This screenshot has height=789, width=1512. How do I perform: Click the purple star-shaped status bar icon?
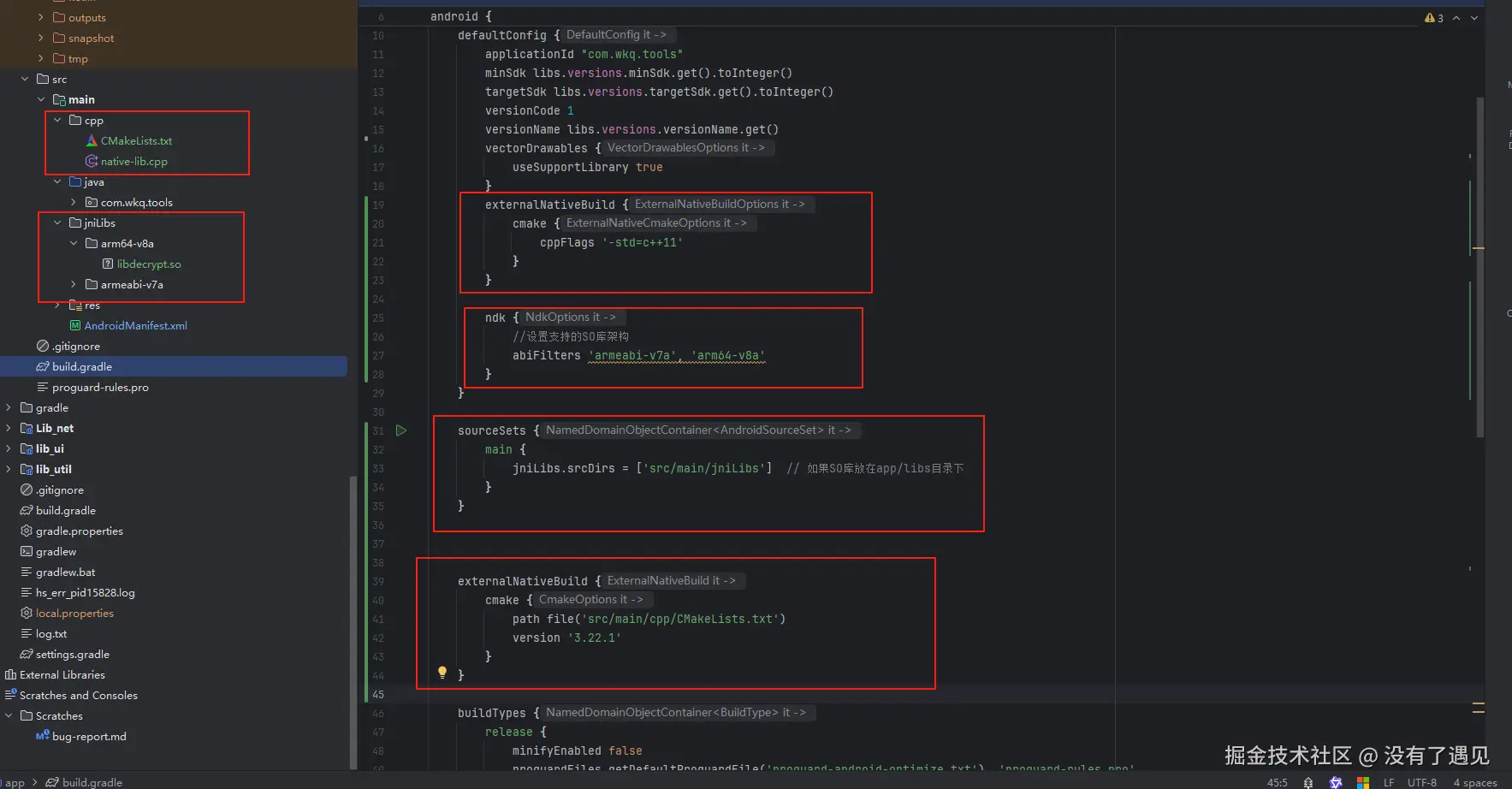coord(1336,782)
